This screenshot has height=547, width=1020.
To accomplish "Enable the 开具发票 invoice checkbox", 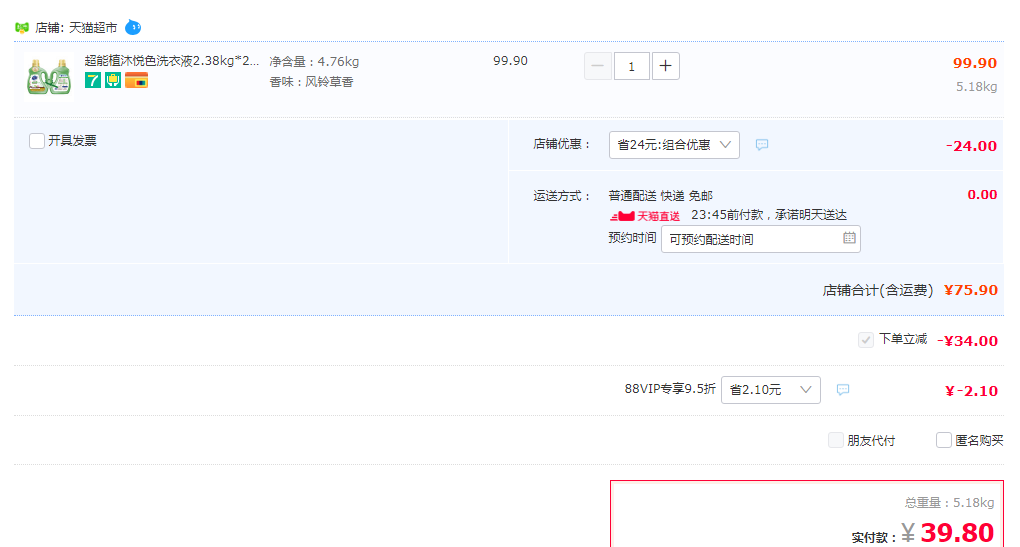I will pos(37,141).
